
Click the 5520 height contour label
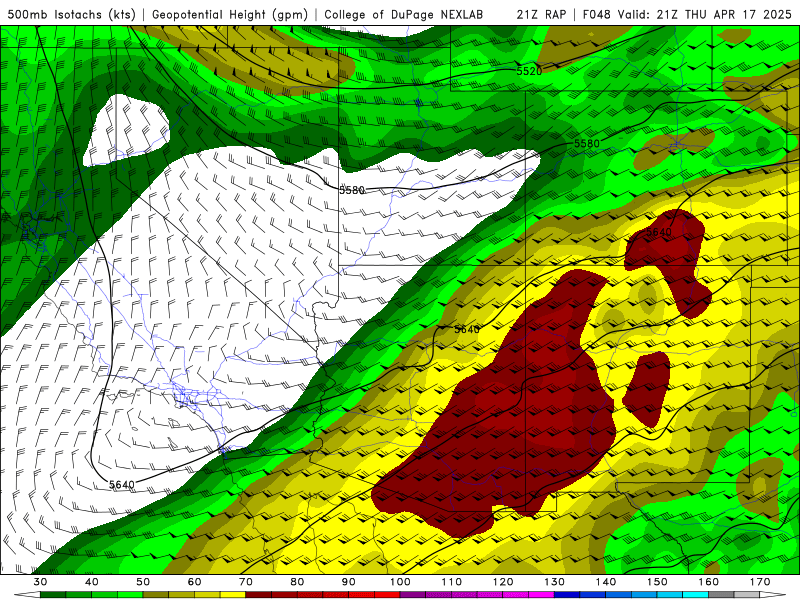529,71
